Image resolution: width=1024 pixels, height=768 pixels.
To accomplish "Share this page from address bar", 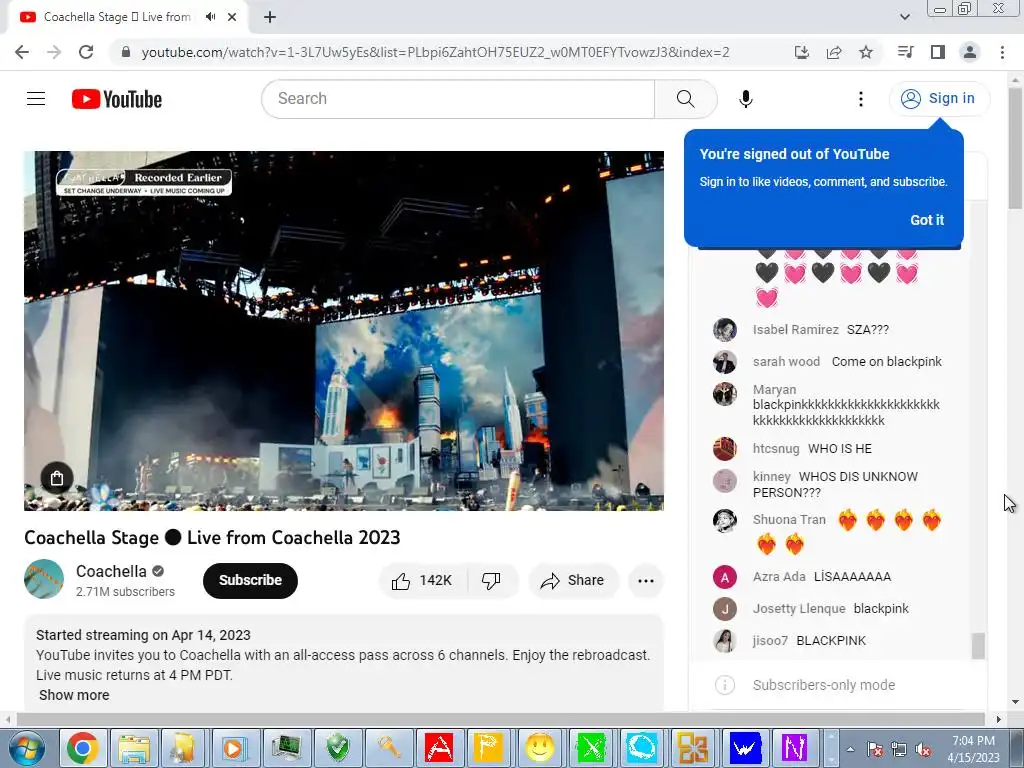I will [x=834, y=52].
